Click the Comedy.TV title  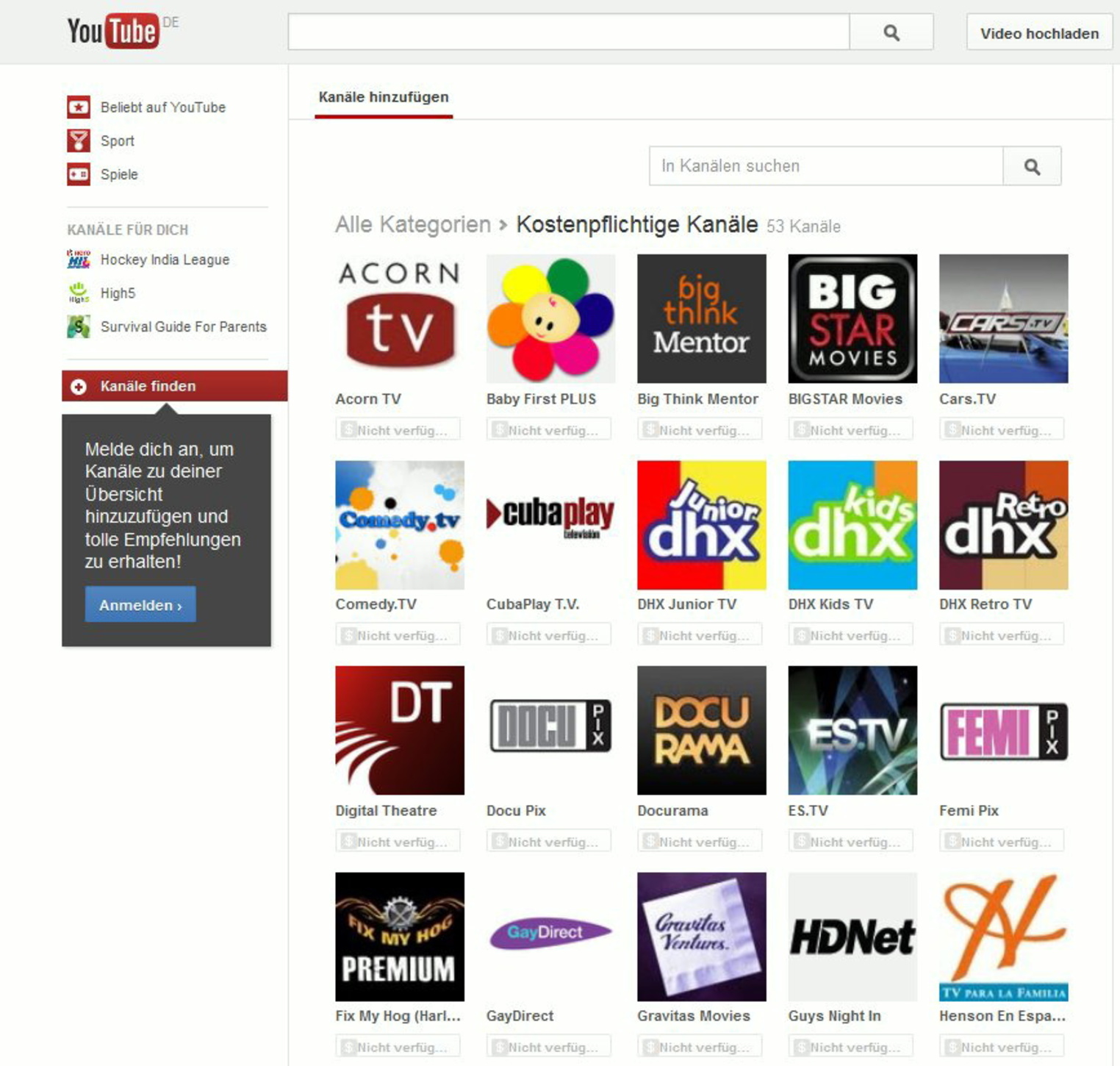[376, 604]
